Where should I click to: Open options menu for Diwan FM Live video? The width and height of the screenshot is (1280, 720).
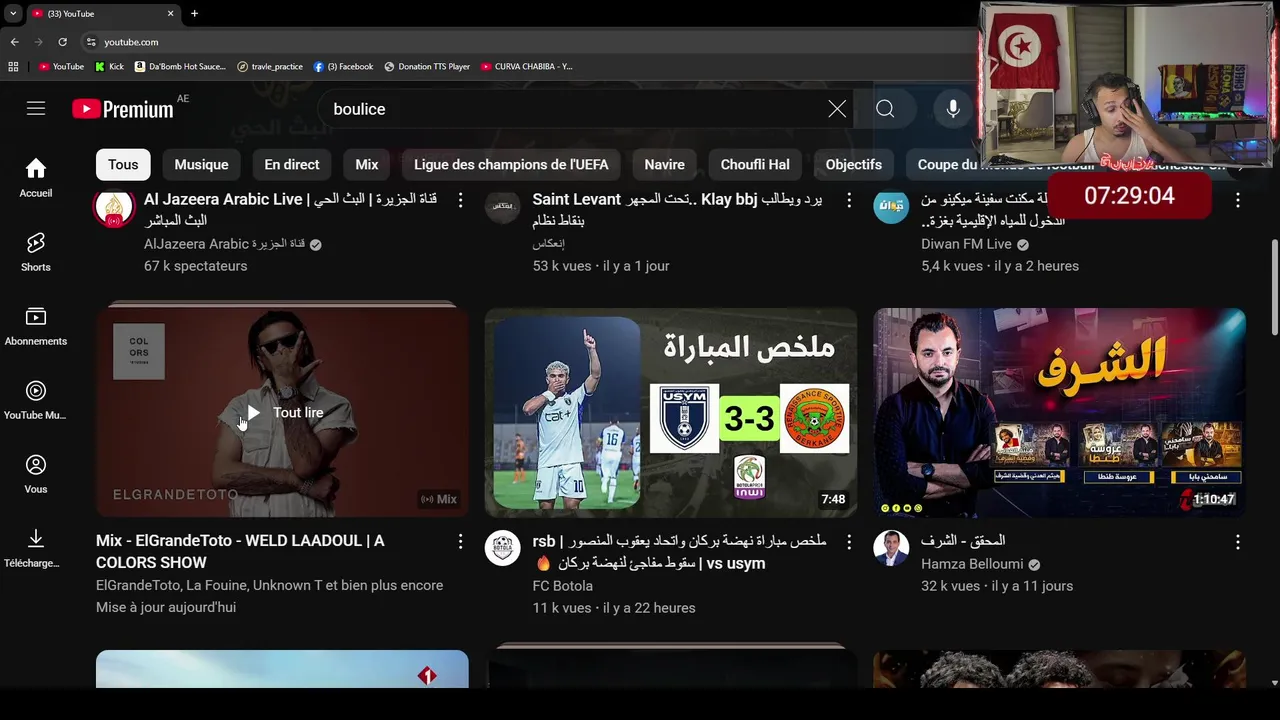tap(1237, 200)
